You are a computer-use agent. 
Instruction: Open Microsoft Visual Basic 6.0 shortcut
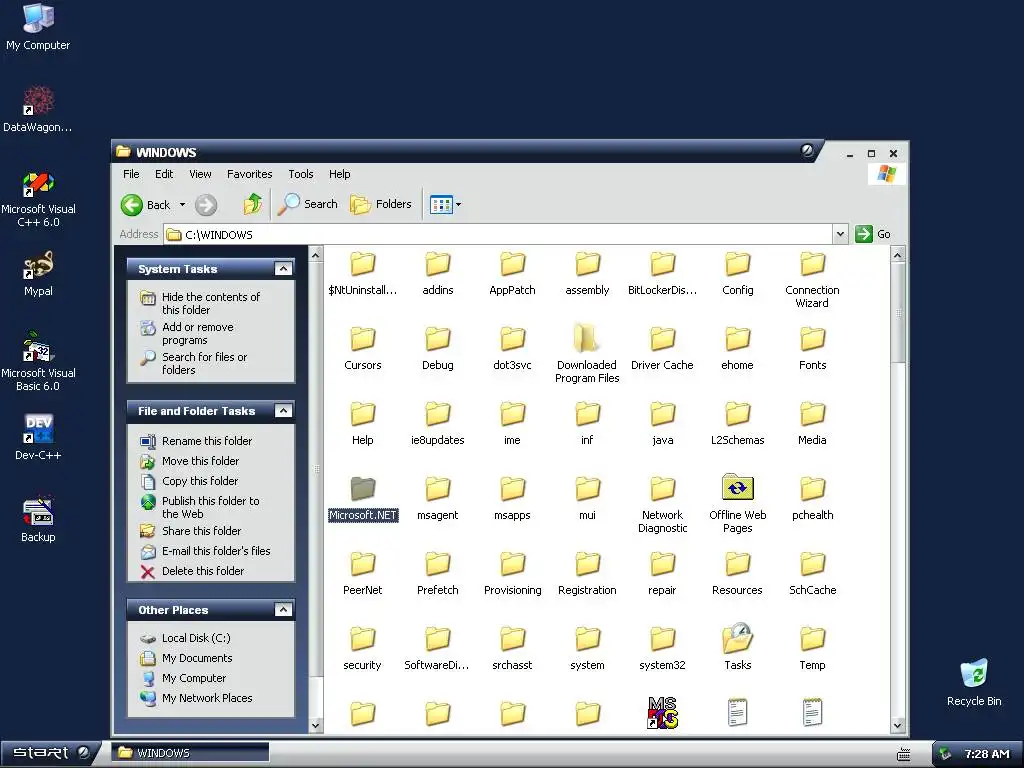point(38,362)
